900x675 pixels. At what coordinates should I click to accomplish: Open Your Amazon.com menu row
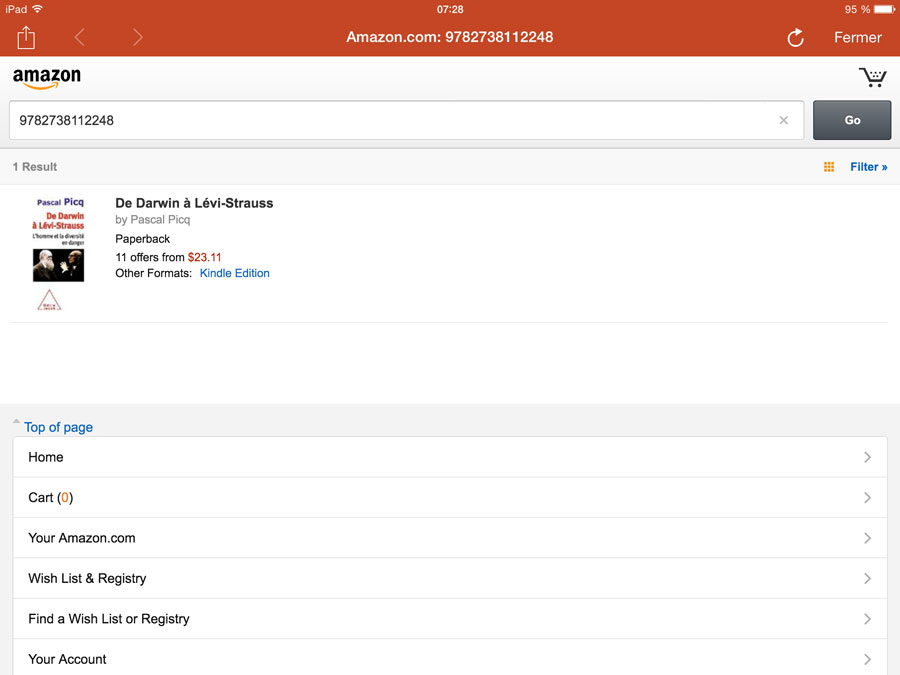click(x=450, y=538)
